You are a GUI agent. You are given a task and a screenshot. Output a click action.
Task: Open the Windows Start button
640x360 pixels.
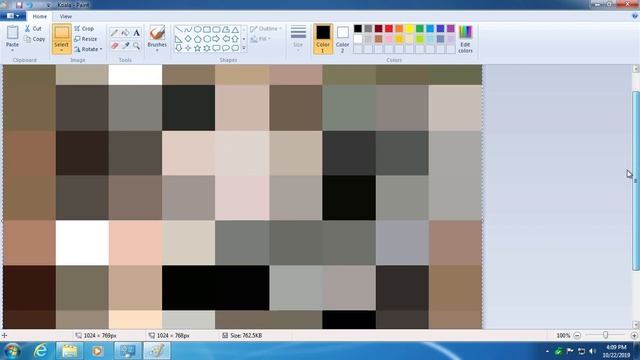12,351
